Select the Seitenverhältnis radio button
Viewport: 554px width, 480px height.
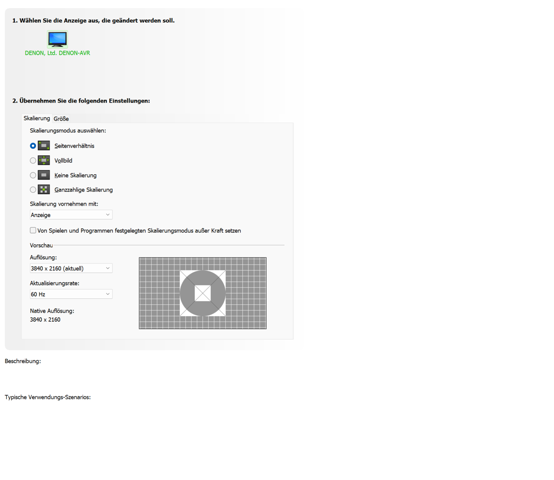(x=33, y=146)
